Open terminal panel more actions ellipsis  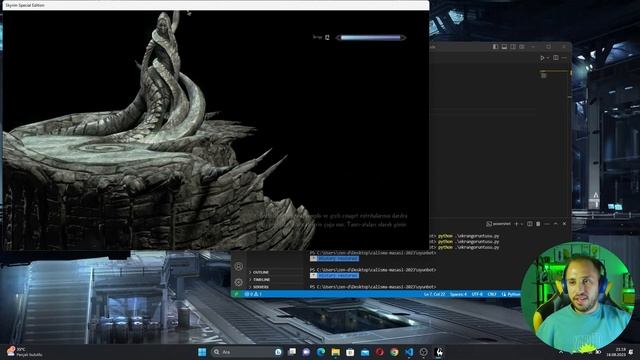[x=547, y=224]
